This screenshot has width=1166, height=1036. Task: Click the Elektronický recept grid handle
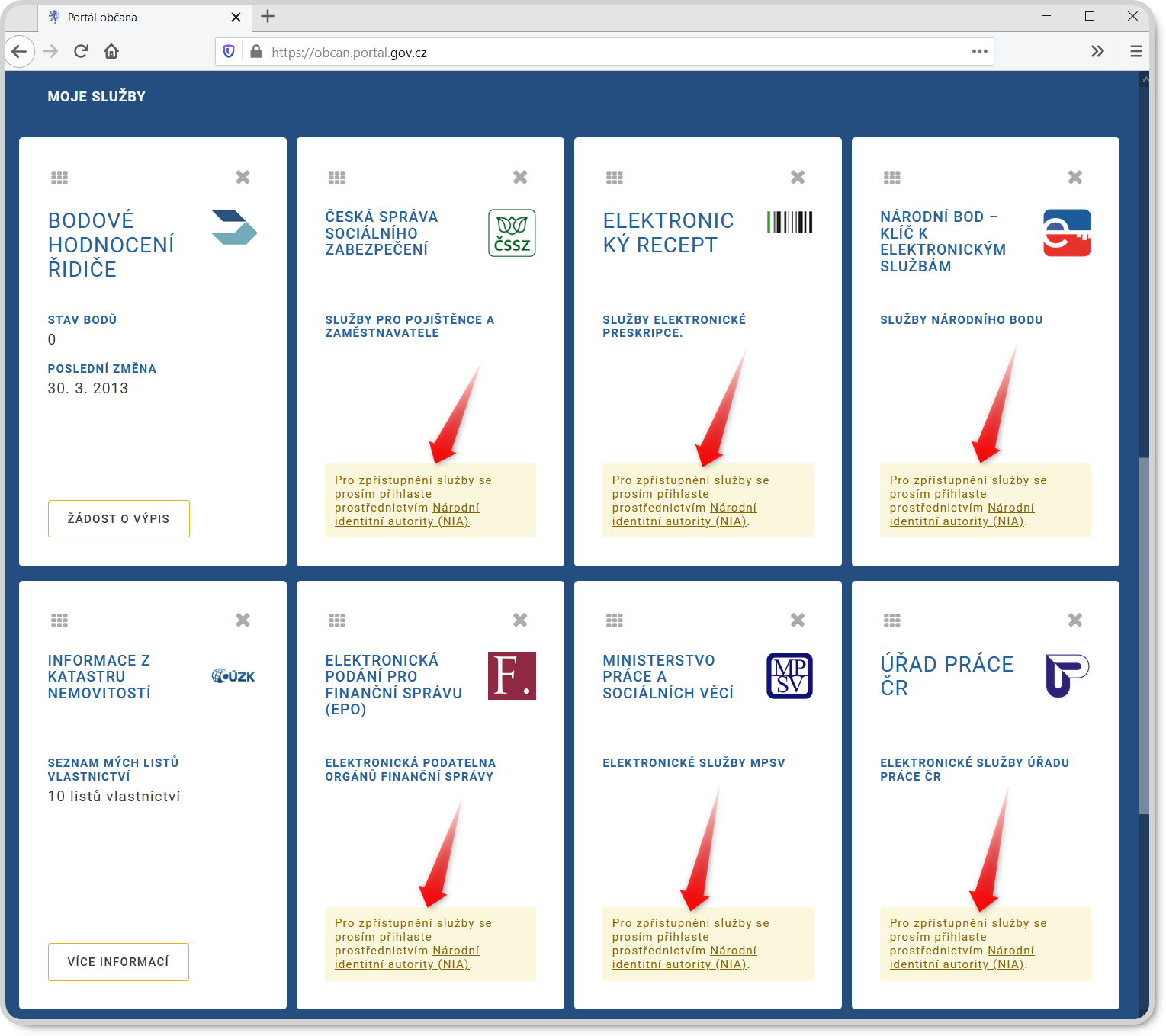tap(615, 178)
